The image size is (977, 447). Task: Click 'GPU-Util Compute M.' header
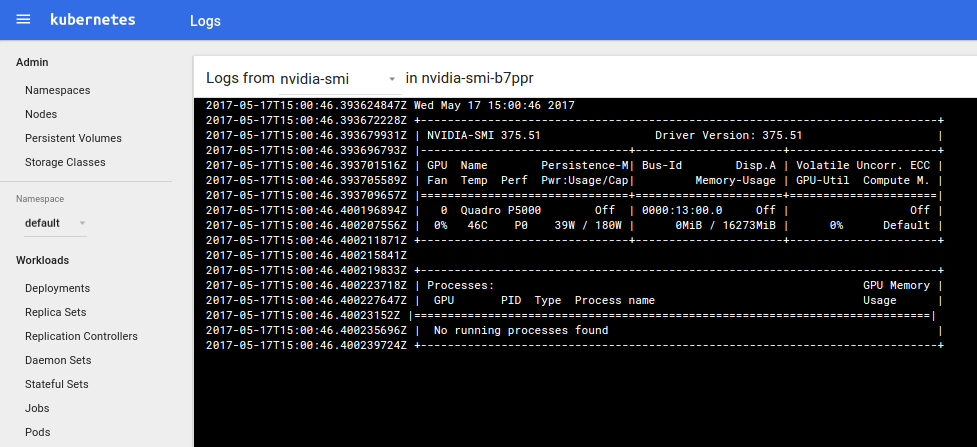coord(863,180)
